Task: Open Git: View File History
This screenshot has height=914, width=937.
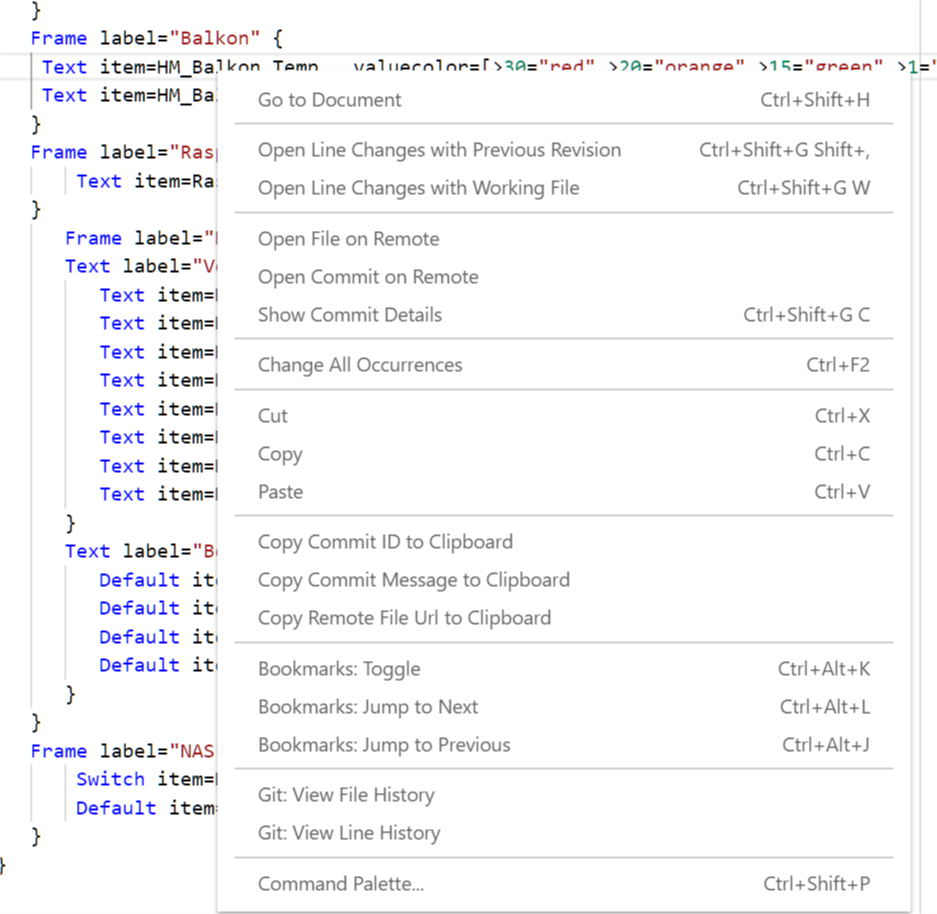Action: [346, 795]
